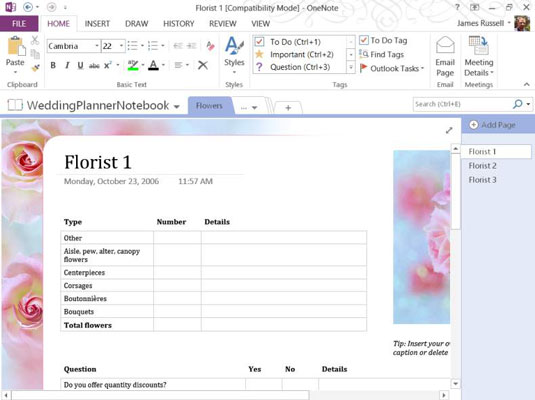This screenshot has height=400, width=535.
Task: Open Styles gallery icon
Action: point(234,45)
